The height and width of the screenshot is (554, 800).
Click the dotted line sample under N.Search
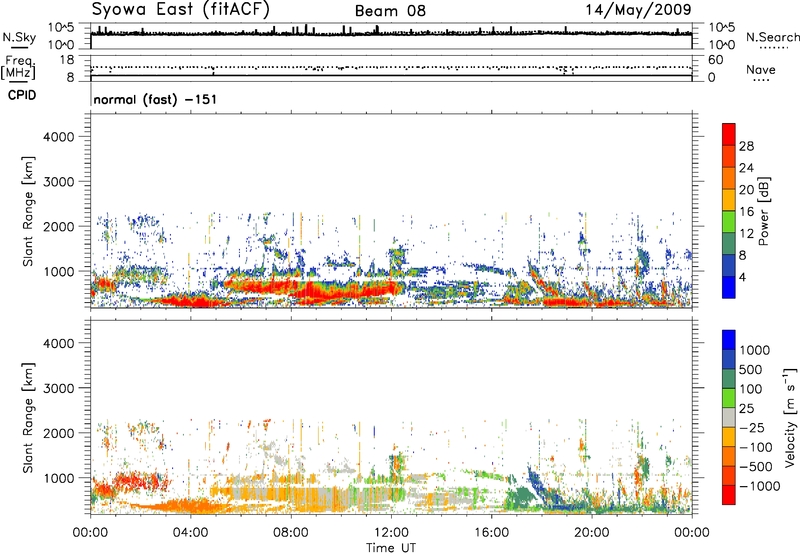pyautogui.click(x=773, y=48)
